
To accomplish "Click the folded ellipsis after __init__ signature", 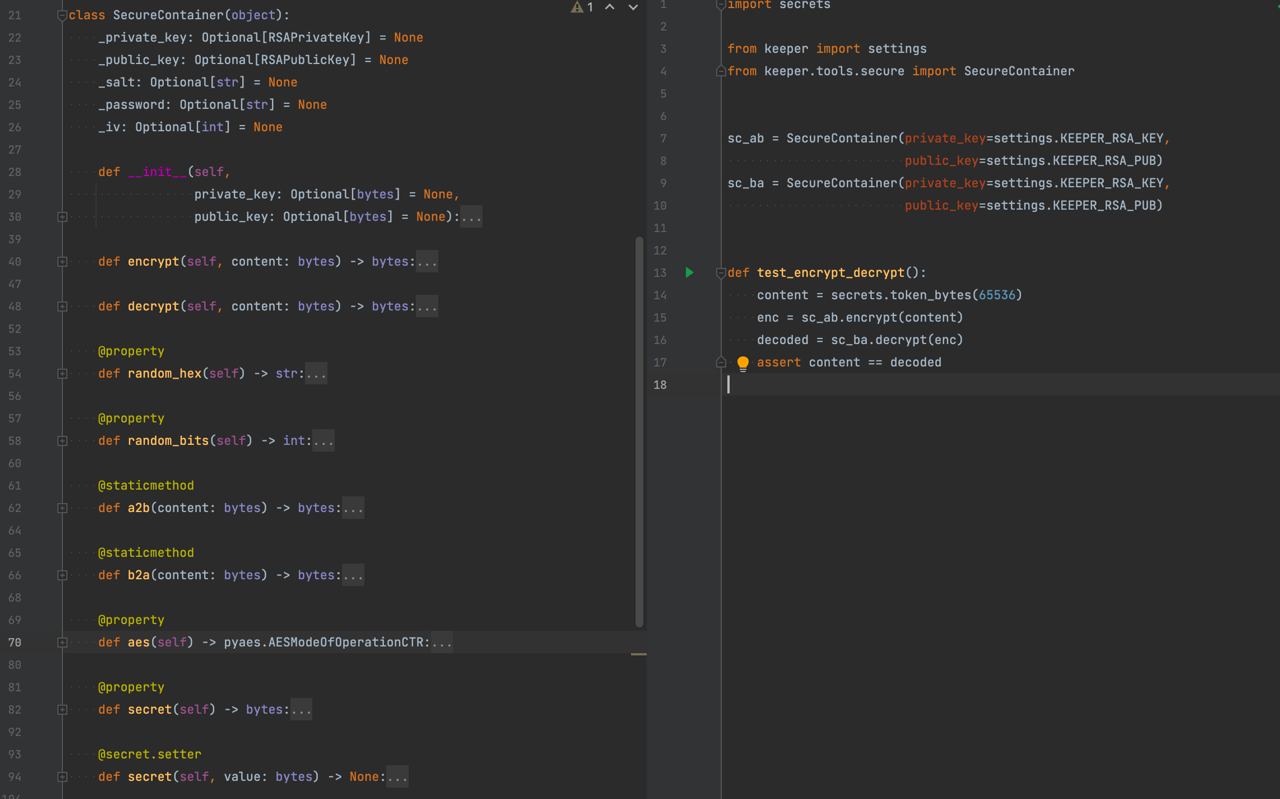I will point(471,217).
